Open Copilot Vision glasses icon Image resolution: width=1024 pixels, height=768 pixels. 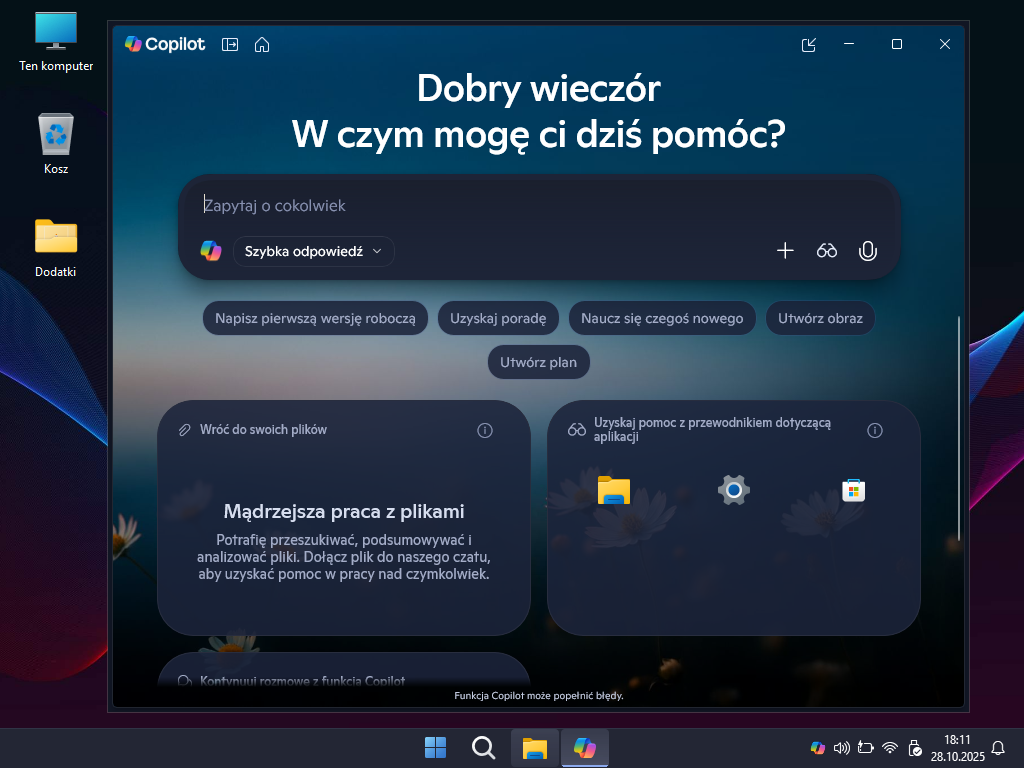pos(826,251)
